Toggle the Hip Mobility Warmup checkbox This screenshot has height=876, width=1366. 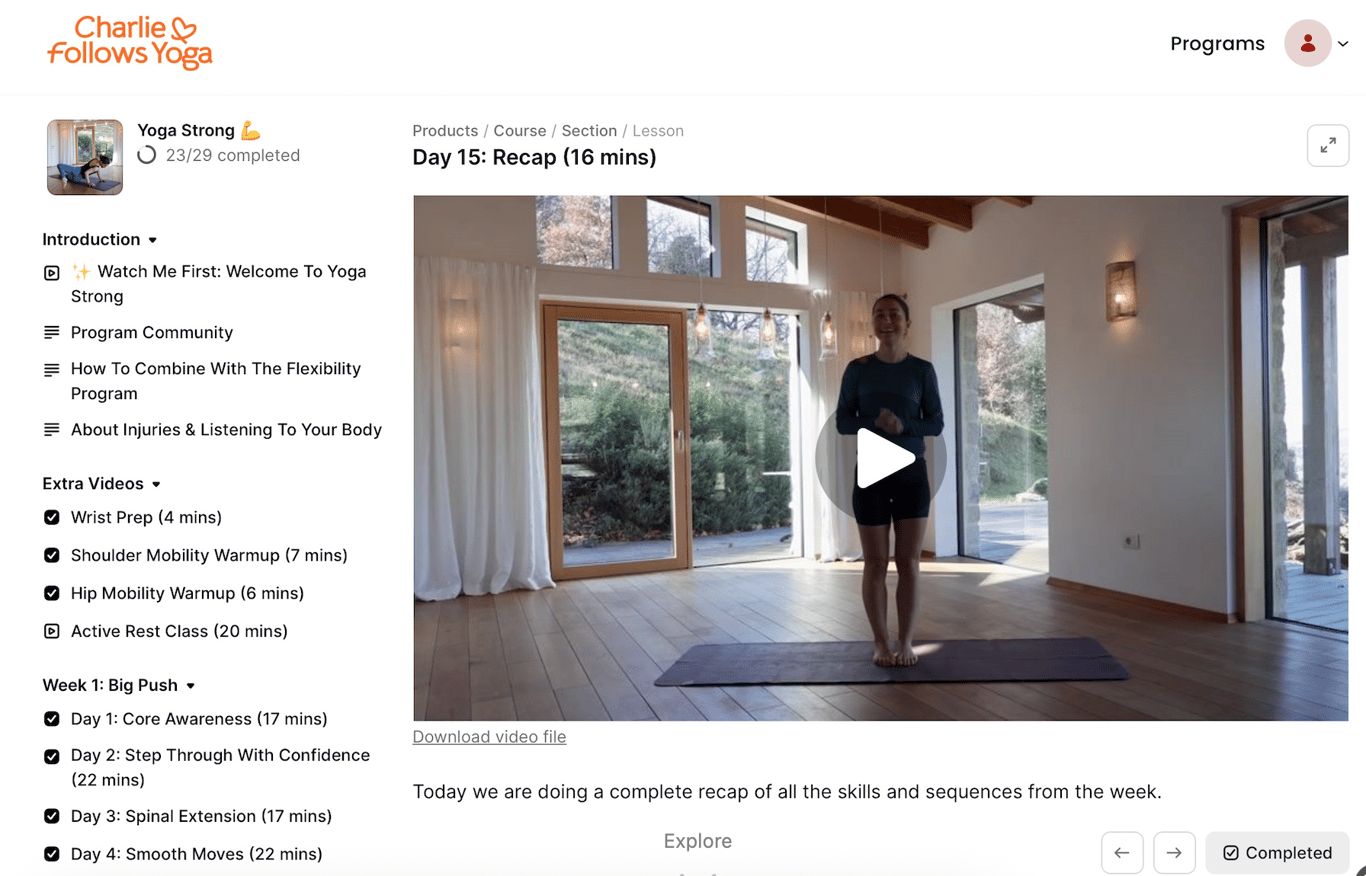pyautogui.click(x=52, y=593)
